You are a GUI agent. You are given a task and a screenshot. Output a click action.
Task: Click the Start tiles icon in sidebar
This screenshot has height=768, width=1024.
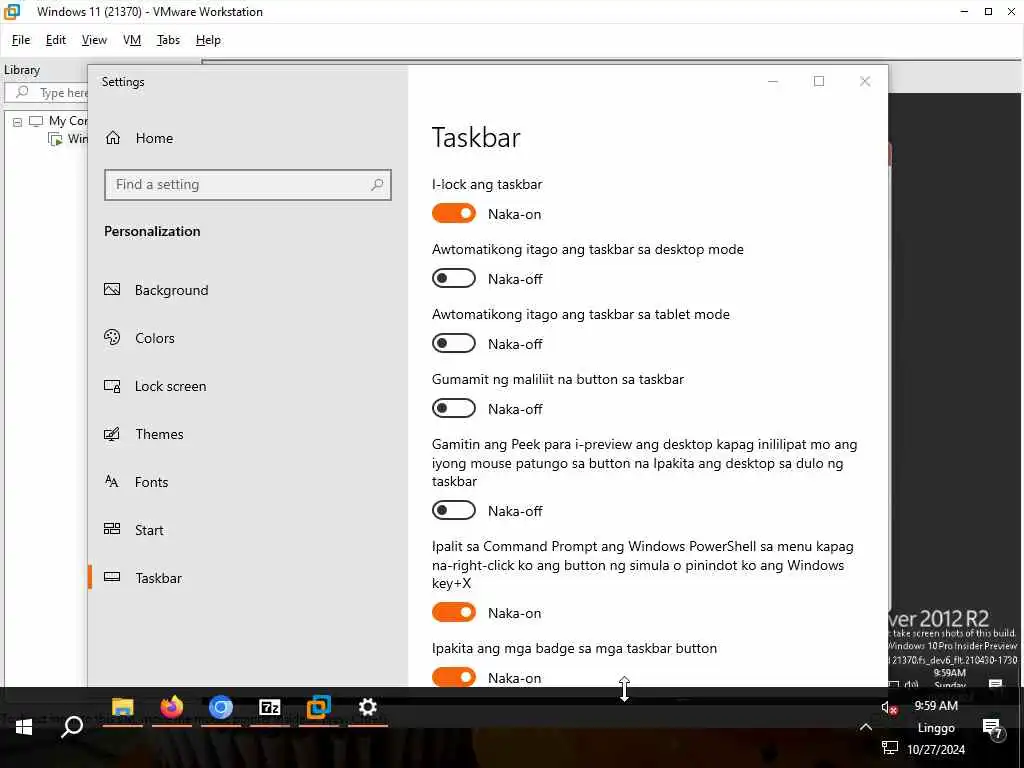112,529
